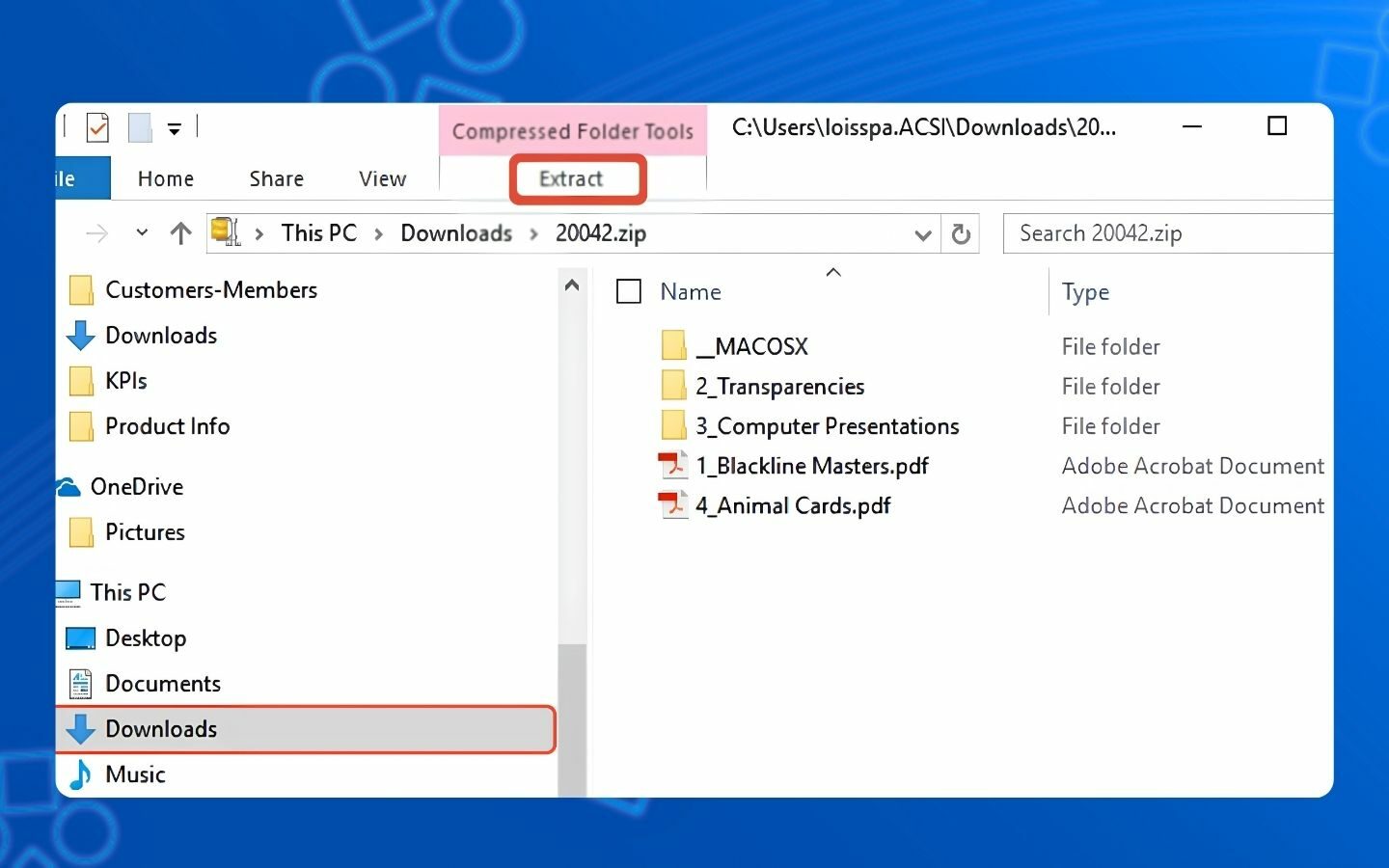Switch to the Home ribbon tab
Image resolution: width=1389 pixels, height=868 pixels.
coord(166,178)
